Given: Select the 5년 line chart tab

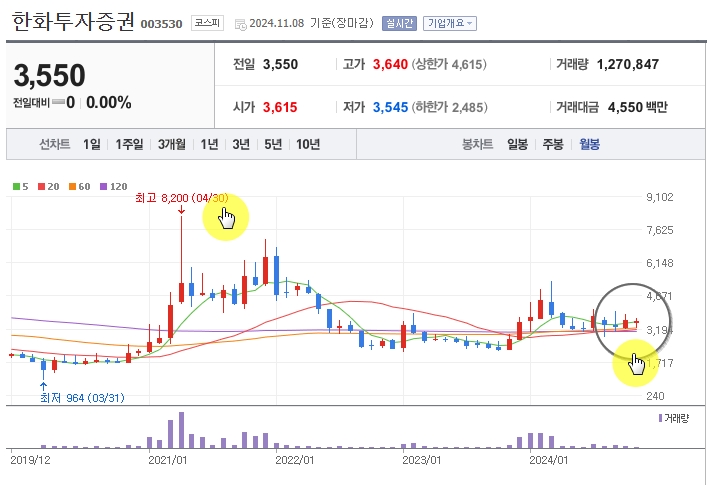Looking at the screenshot, I should click(x=273, y=144).
